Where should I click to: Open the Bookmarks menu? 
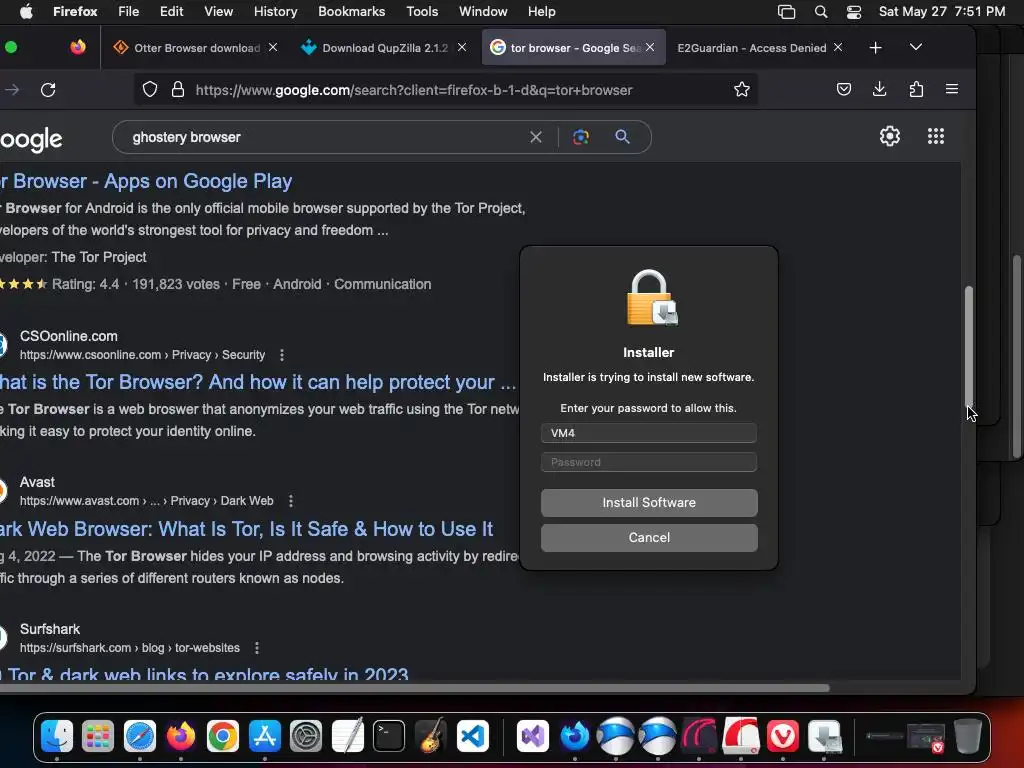[351, 12]
